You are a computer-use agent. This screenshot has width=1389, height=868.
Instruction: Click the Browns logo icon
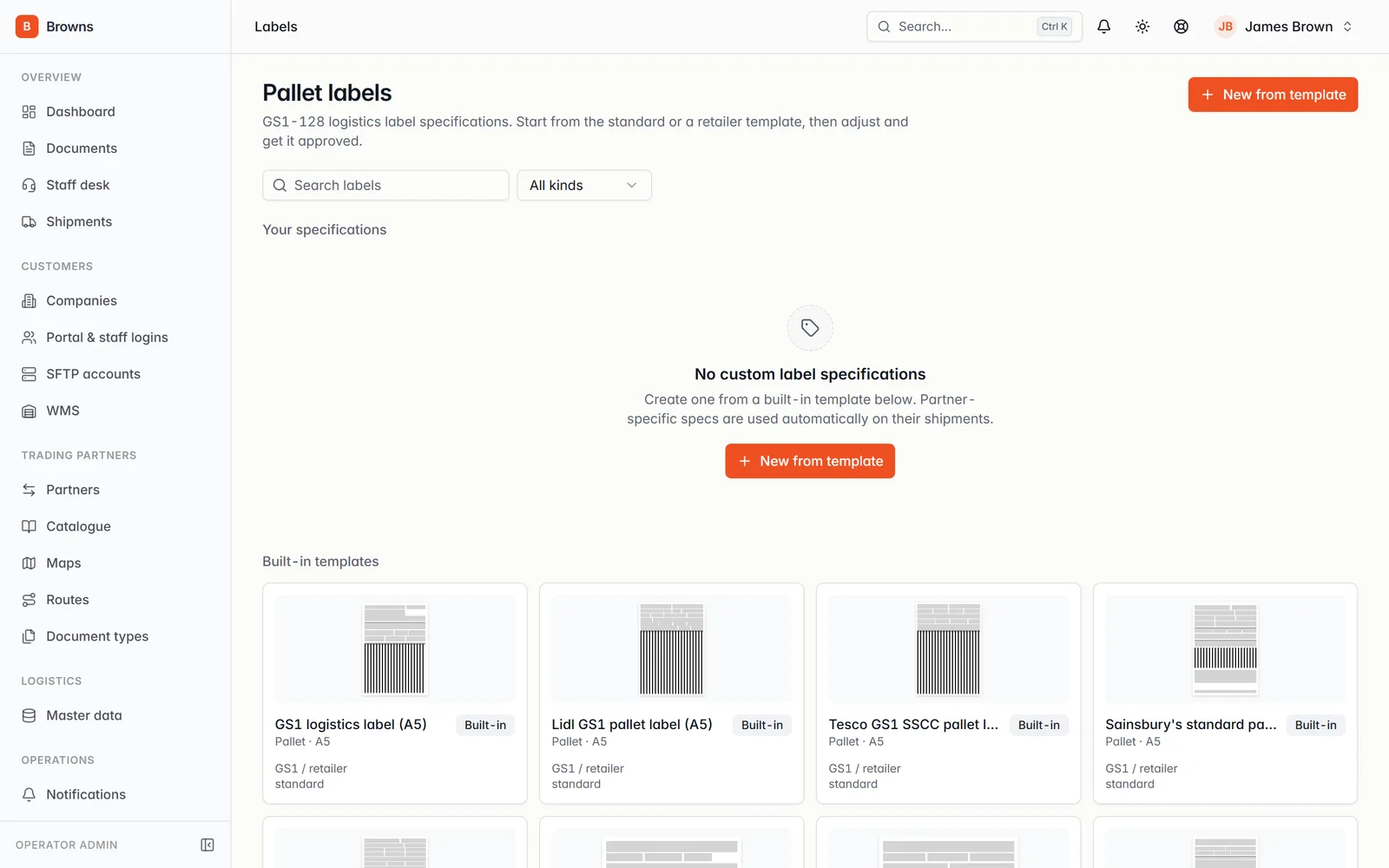[27, 27]
